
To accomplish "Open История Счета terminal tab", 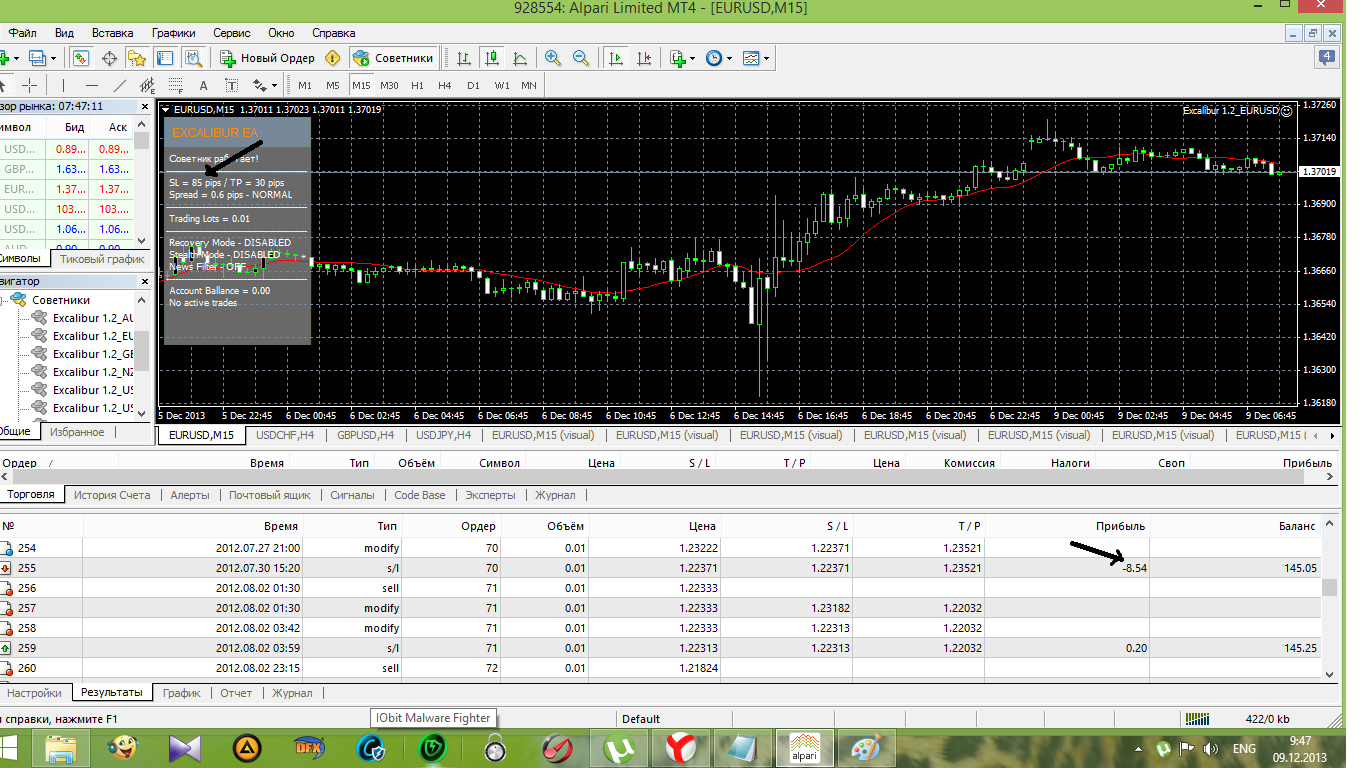I will (x=112, y=495).
